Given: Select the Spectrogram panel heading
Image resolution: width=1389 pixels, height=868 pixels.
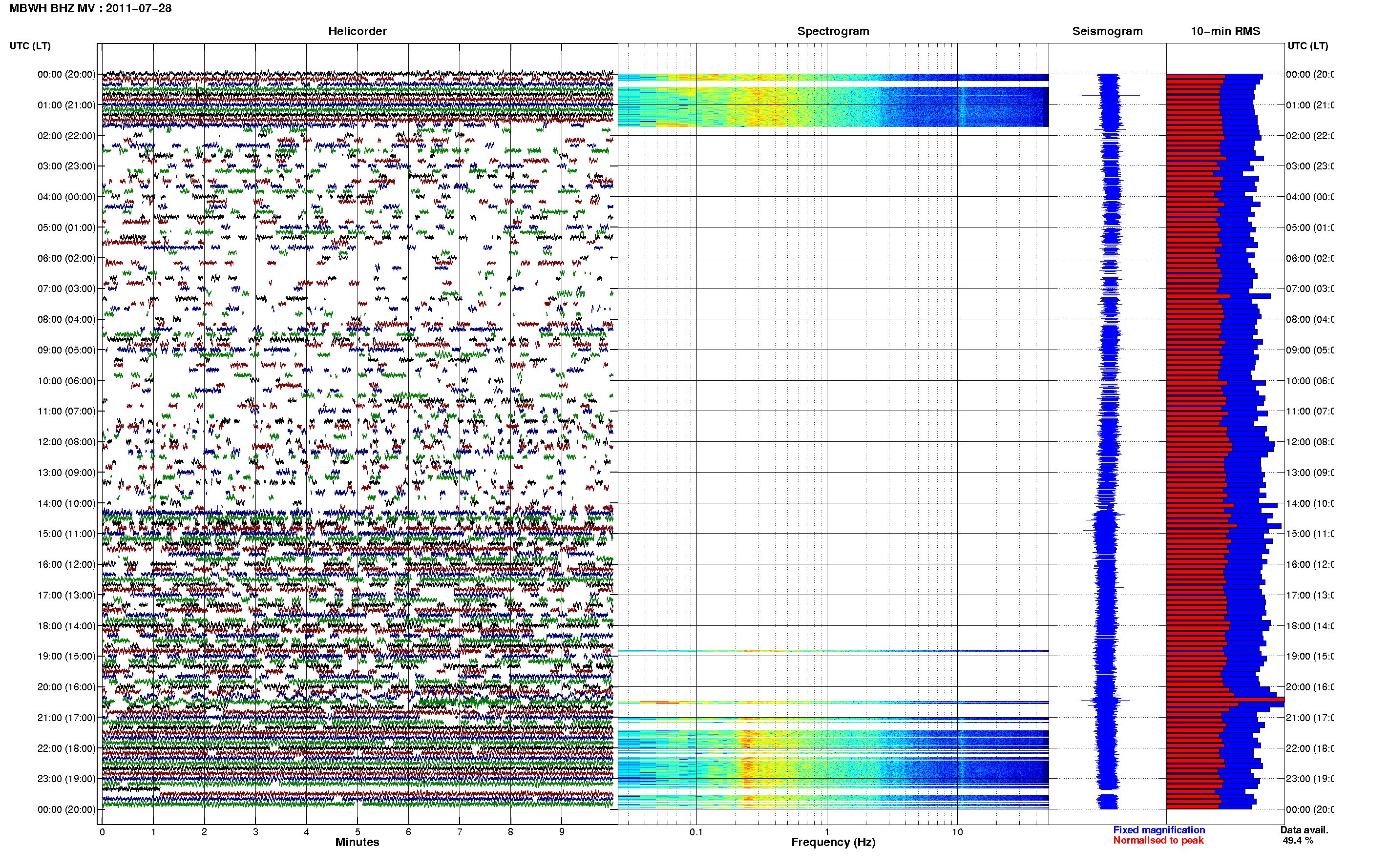Looking at the screenshot, I should click(833, 31).
